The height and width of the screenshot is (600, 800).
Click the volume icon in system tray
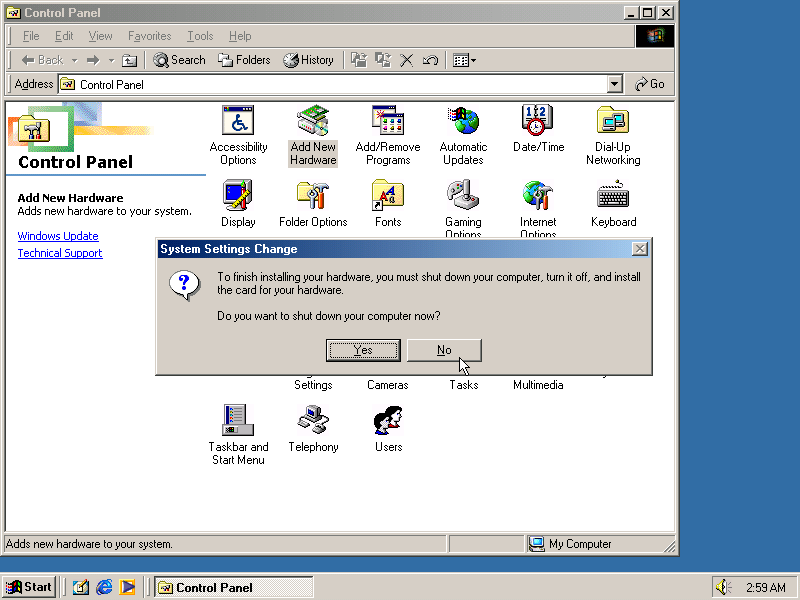tap(723, 587)
